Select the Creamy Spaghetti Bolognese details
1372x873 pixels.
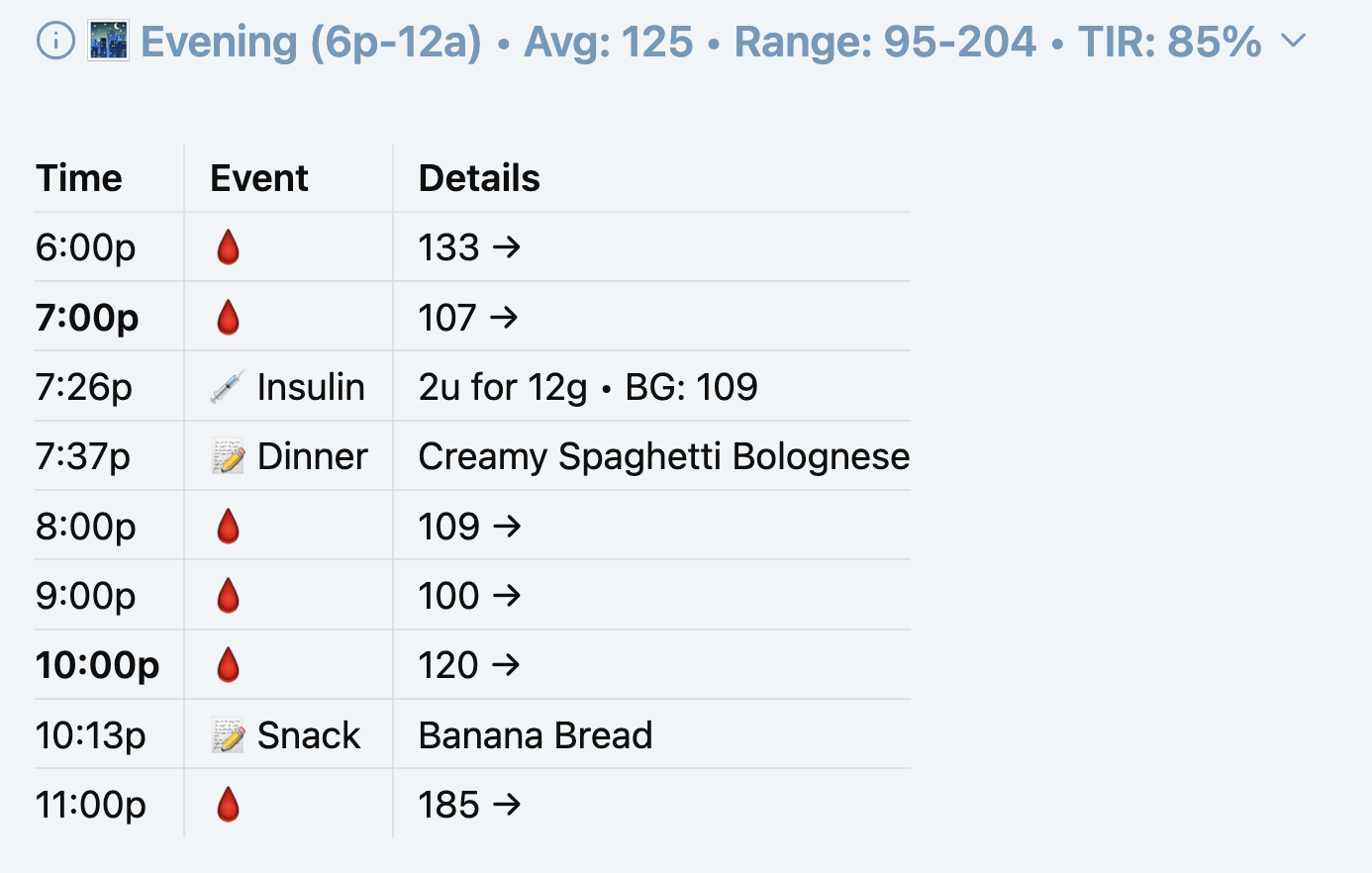pos(663,457)
